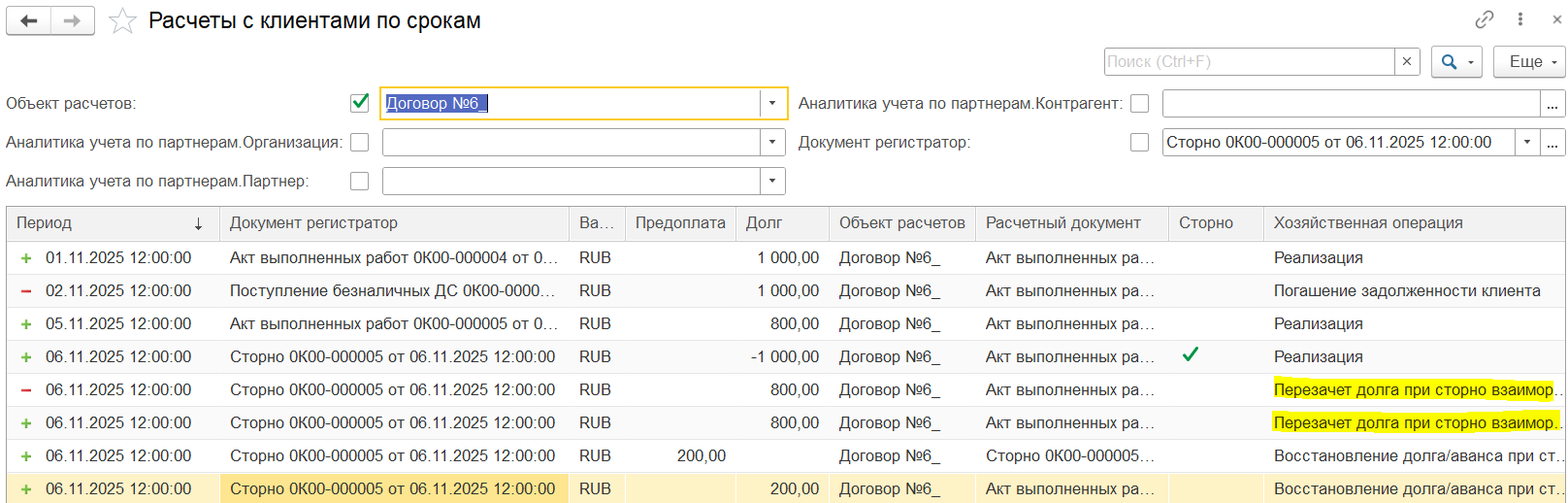The width and height of the screenshot is (1568, 503).
Task: Click the green Сторно checkmark in row
Action: (x=1190, y=355)
